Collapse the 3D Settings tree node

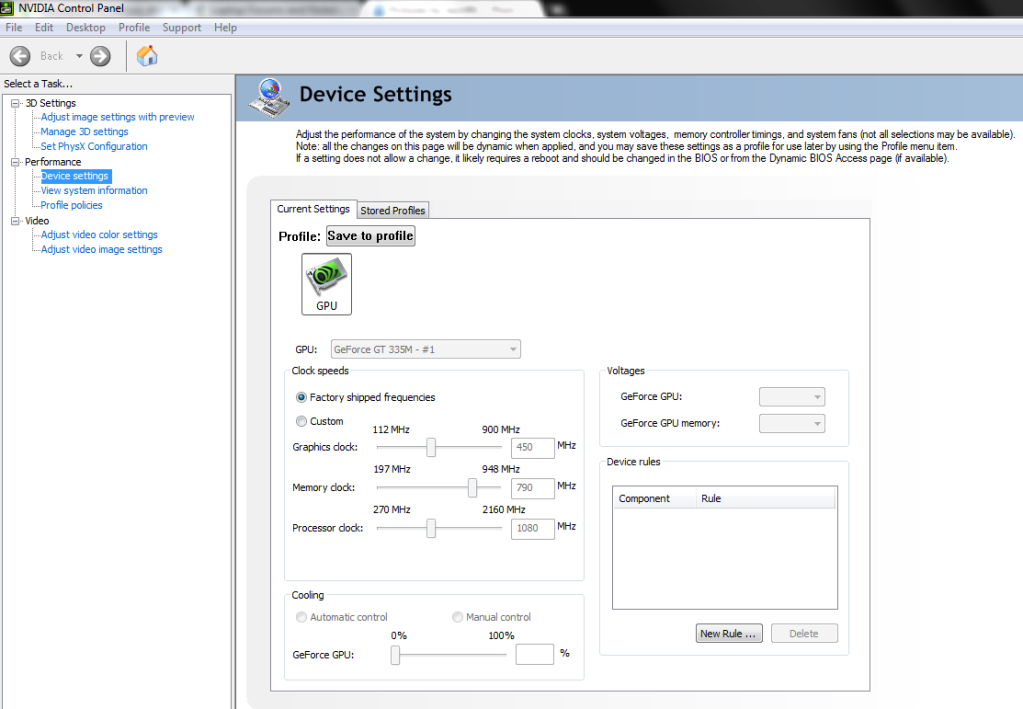click(x=15, y=103)
